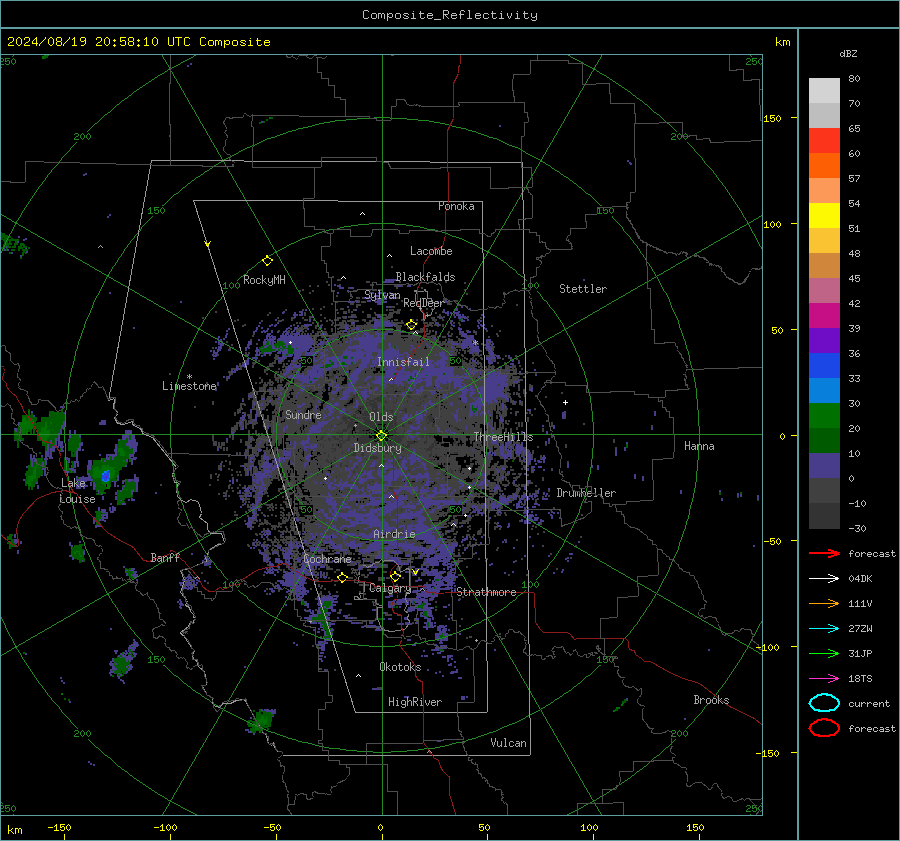Click the Brooks town label
Viewport: 900px width, 841px height.
click(711, 700)
